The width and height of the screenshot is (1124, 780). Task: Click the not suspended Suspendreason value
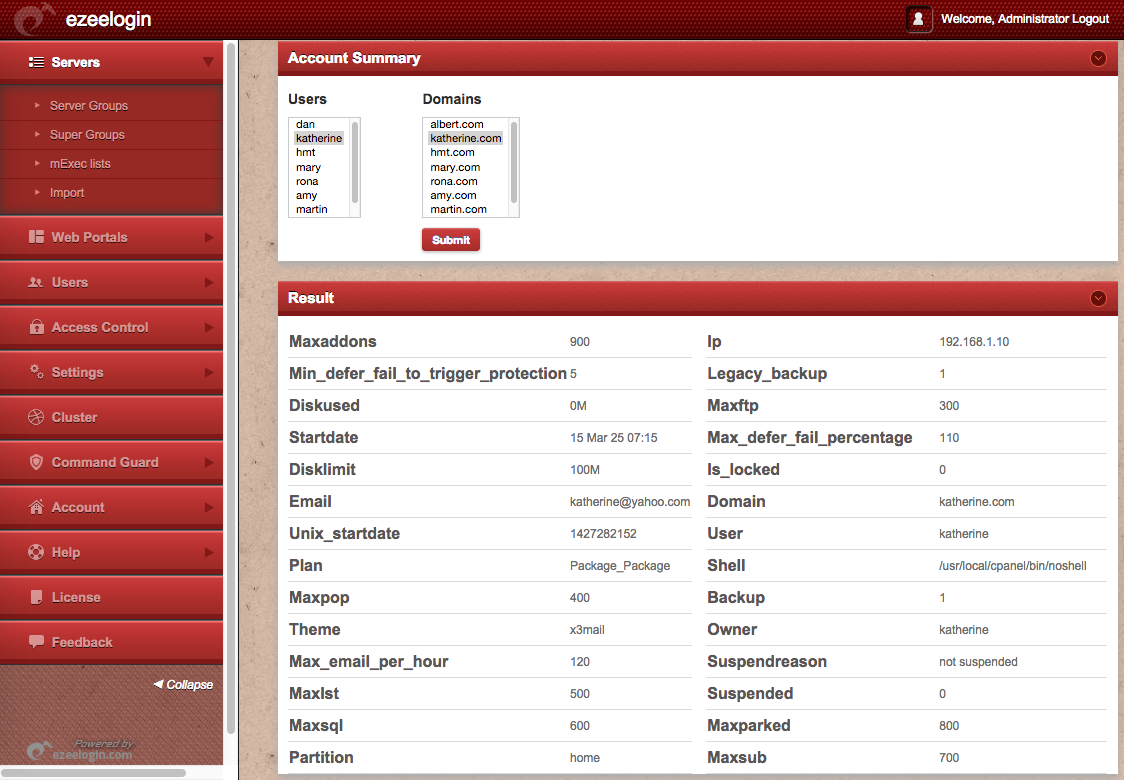tap(978, 662)
